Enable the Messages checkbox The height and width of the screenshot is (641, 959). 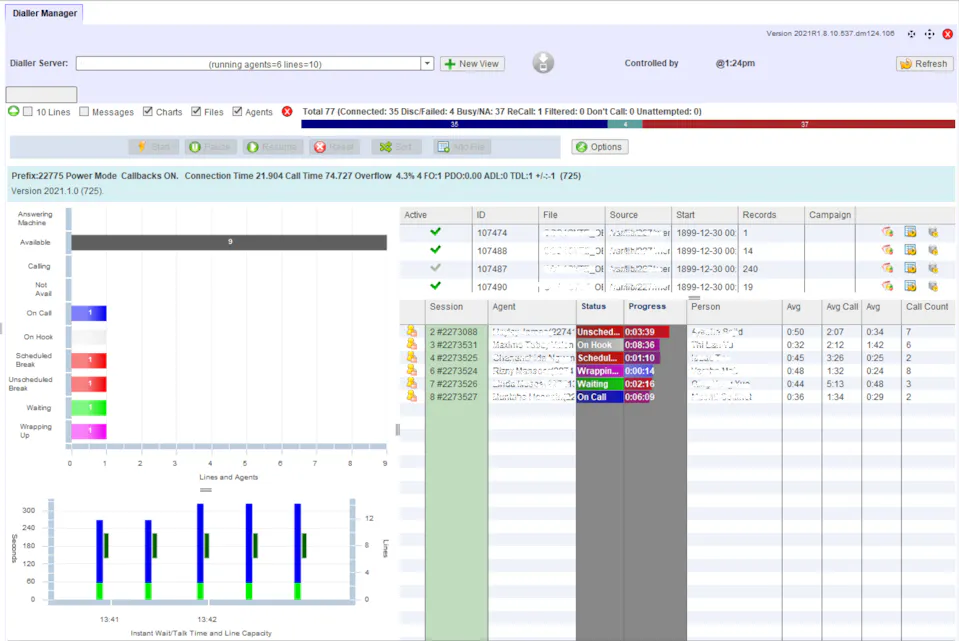(x=84, y=112)
